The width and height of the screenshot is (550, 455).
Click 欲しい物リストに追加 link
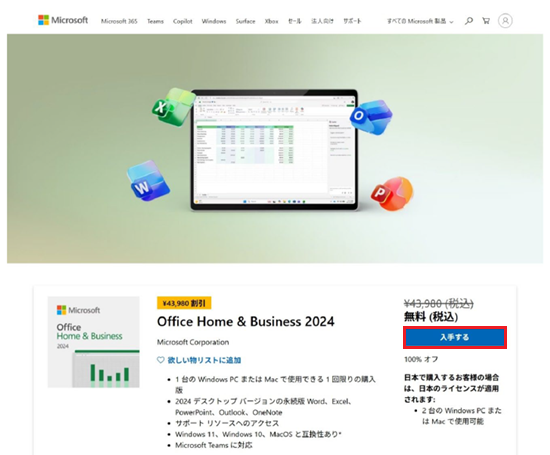click(x=204, y=360)
